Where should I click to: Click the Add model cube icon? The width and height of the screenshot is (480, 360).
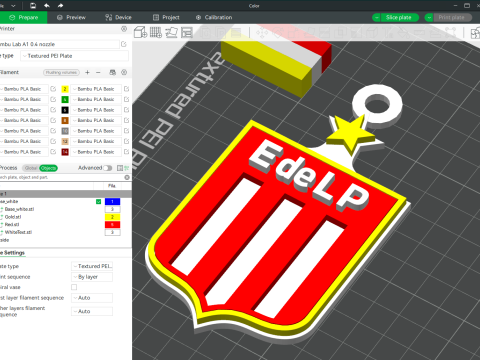click(x=140, y=32)
